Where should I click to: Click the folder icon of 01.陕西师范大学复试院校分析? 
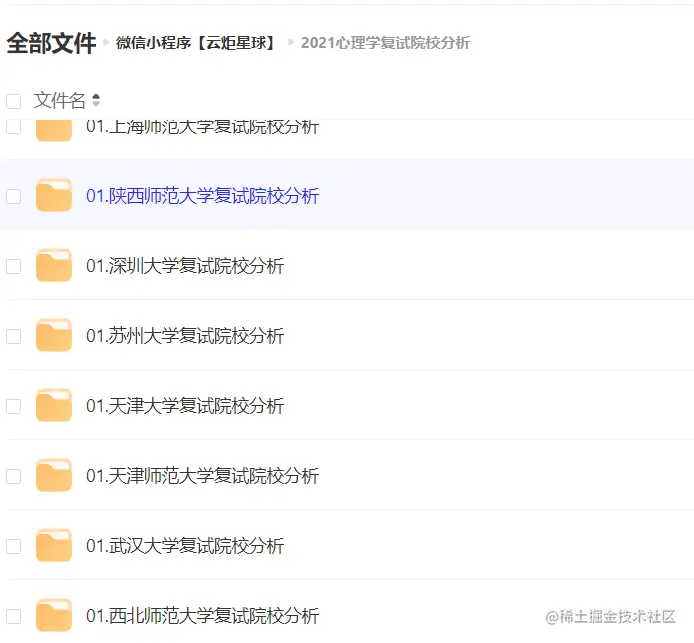click(54, 195)
